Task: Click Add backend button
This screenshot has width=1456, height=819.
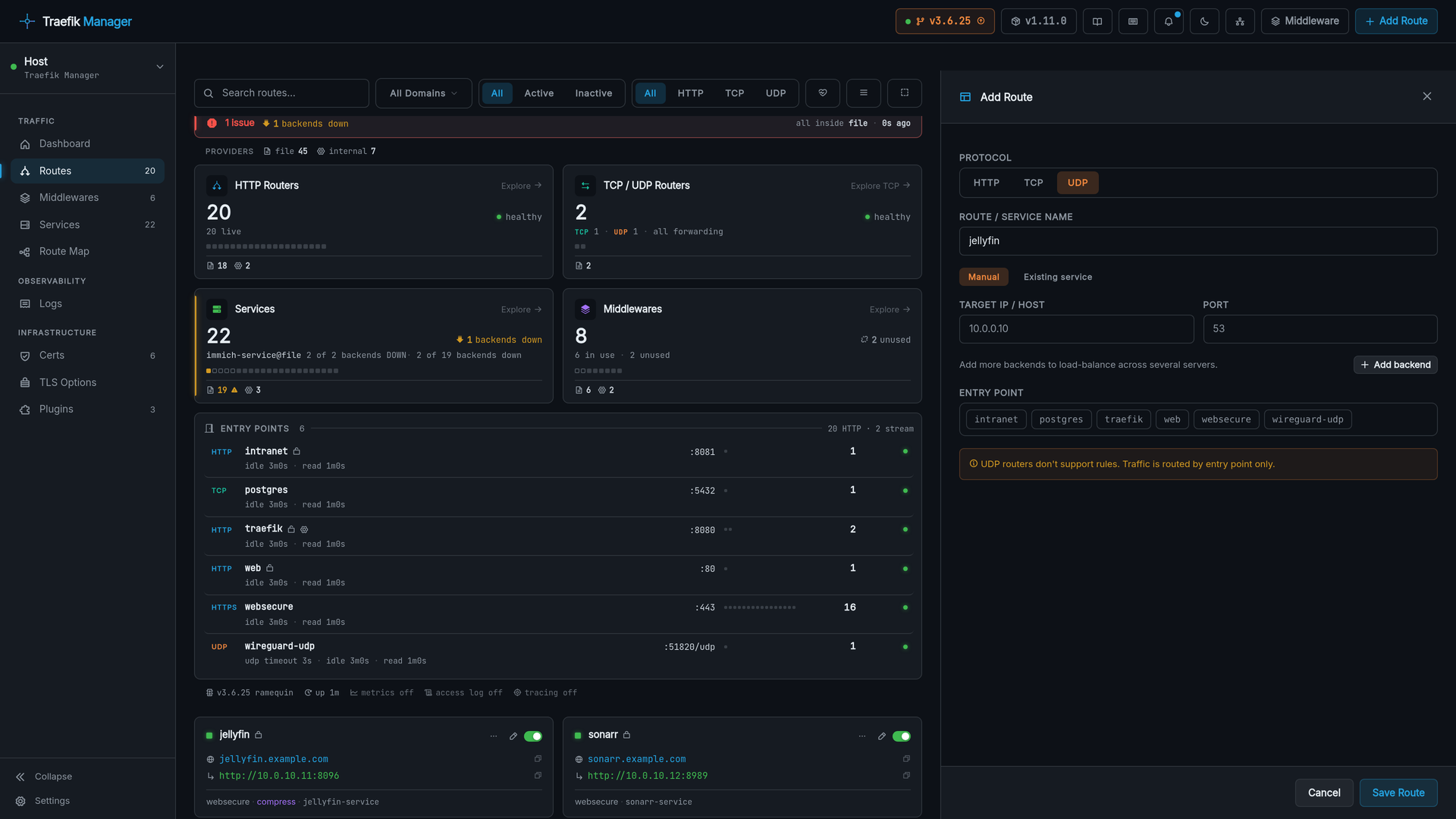Action: tap(1395, 365)
